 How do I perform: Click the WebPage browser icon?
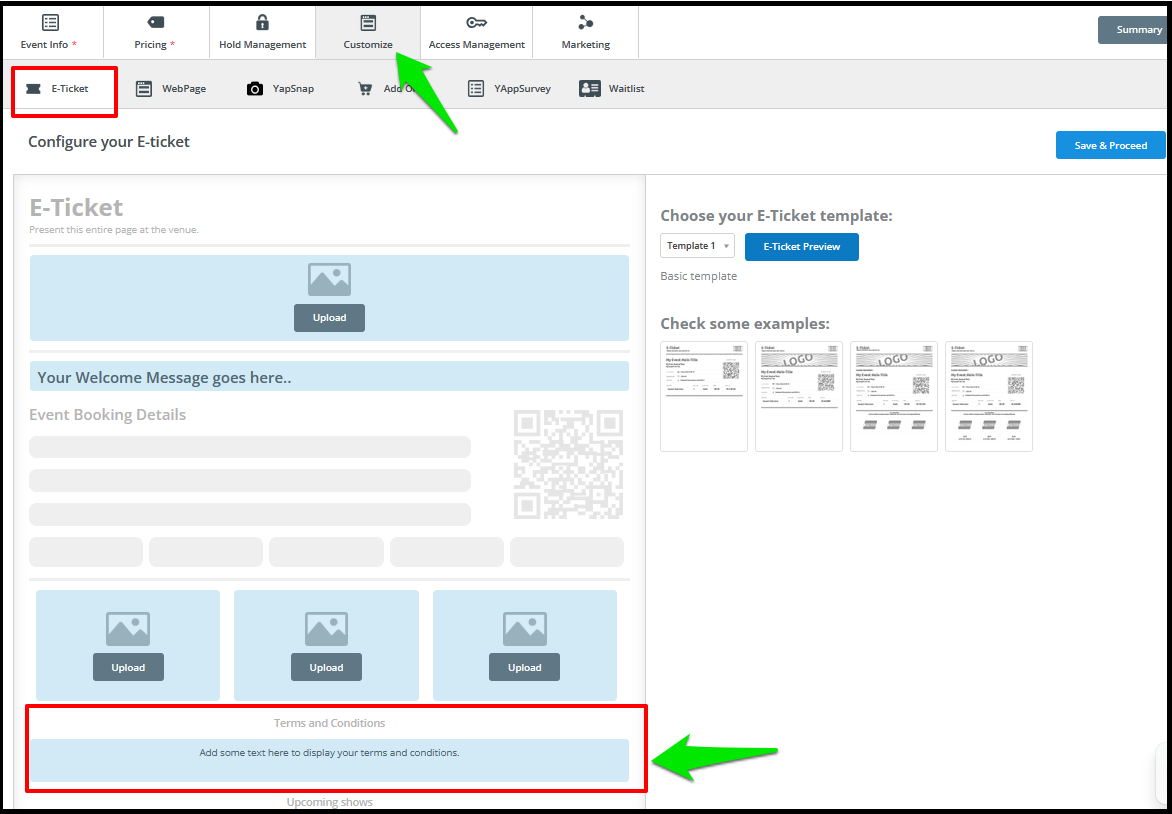point(144,89)
